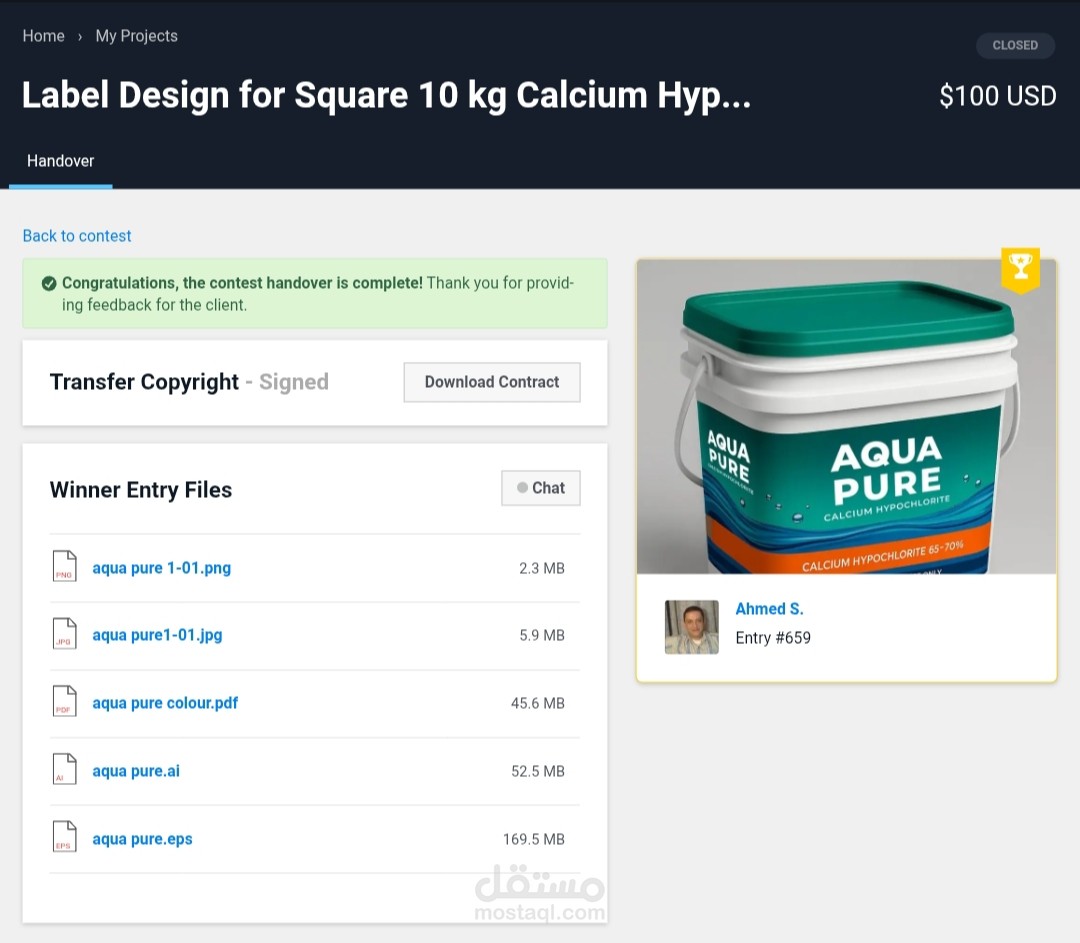Download aqua pure colour.pdf file
Screen dimensions: 1080x943
point(165,703)
